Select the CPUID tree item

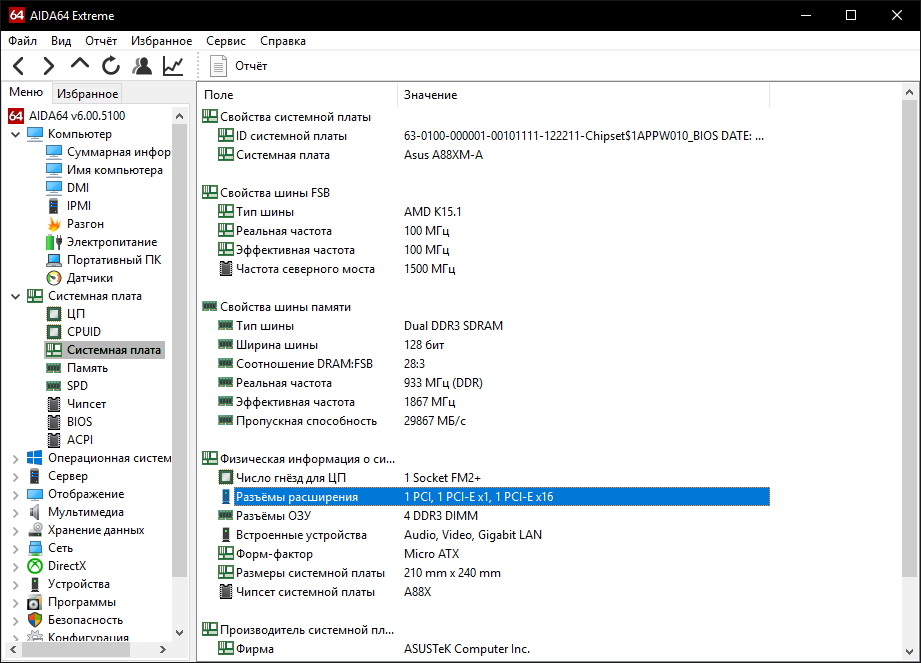(x=83, y=332)
